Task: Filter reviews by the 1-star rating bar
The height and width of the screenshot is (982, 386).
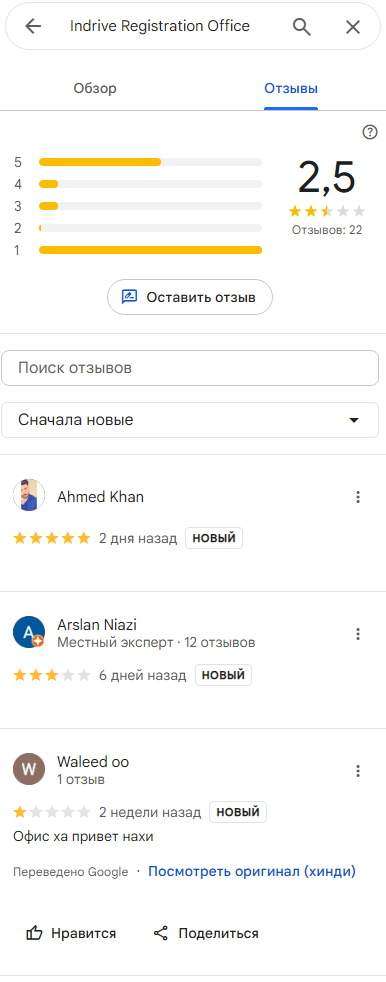Action: 138,250
